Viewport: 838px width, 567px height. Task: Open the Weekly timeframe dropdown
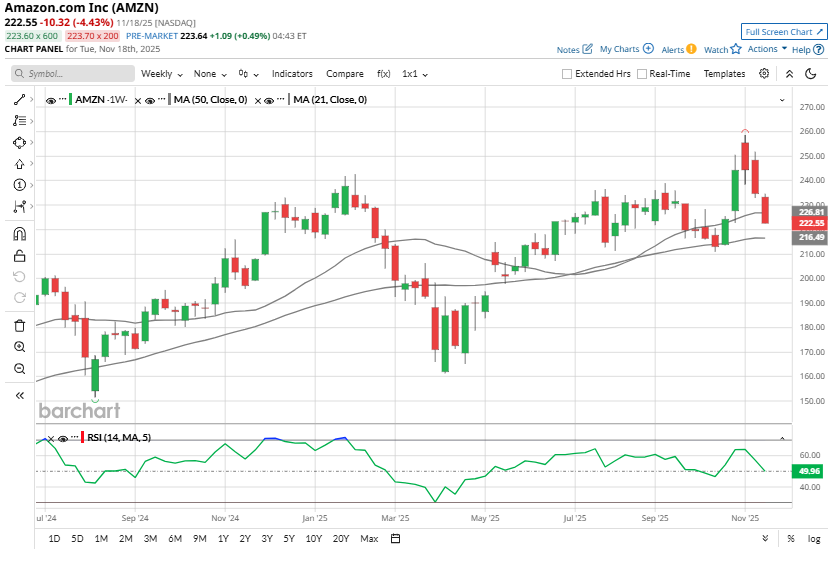(x=162, y=74)
